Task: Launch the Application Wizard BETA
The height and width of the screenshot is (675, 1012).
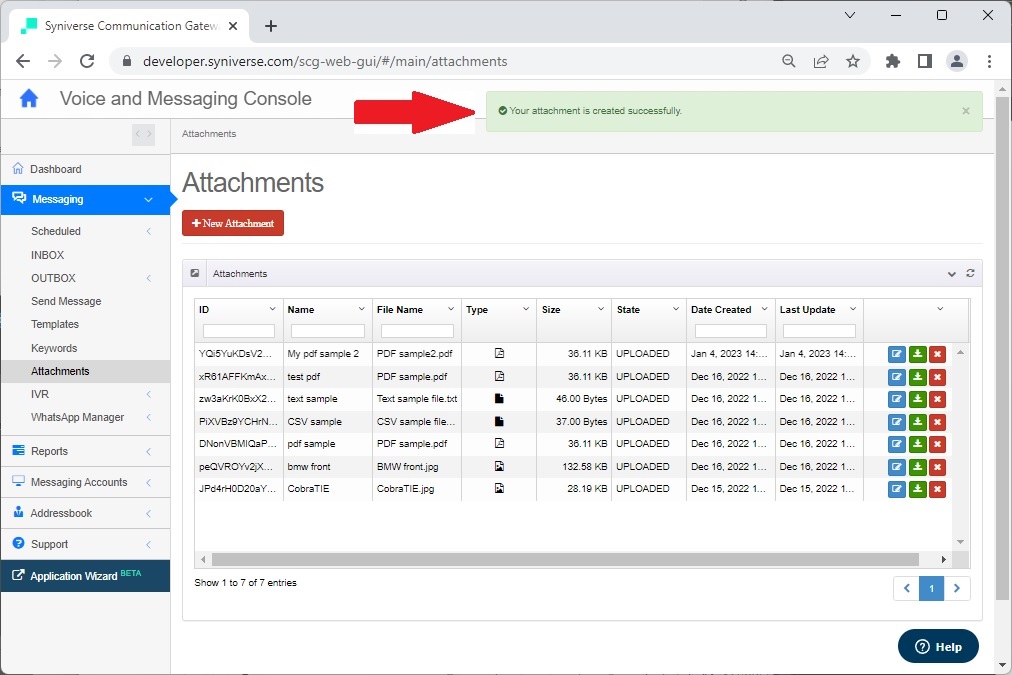Action: (85, 576)
